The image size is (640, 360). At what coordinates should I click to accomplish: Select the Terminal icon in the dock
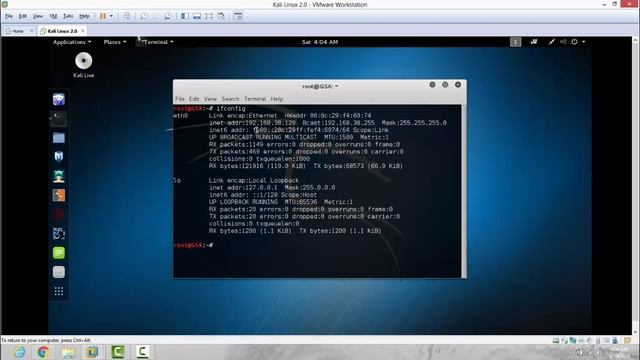(x=59, y=118)
